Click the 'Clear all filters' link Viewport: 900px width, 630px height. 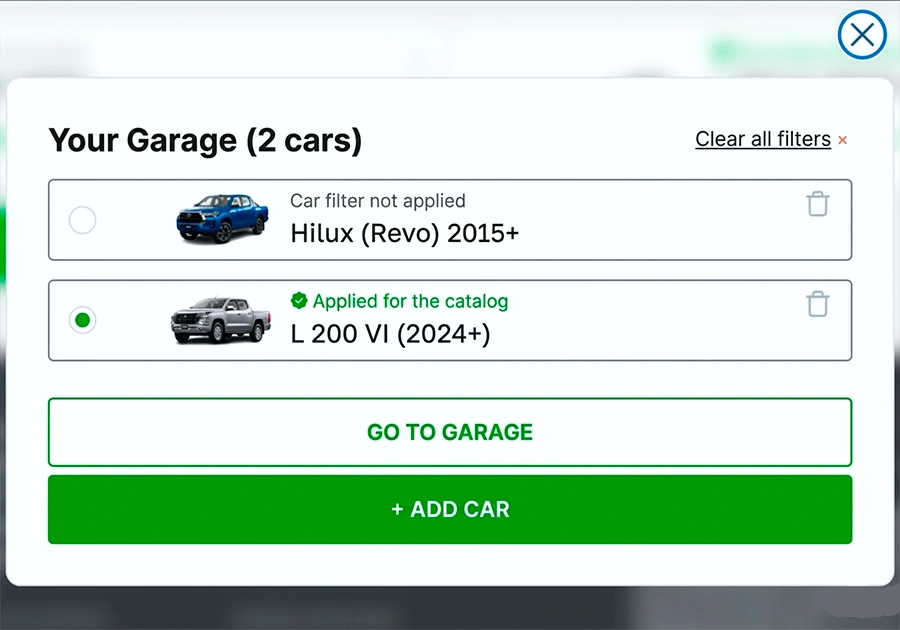763,139
